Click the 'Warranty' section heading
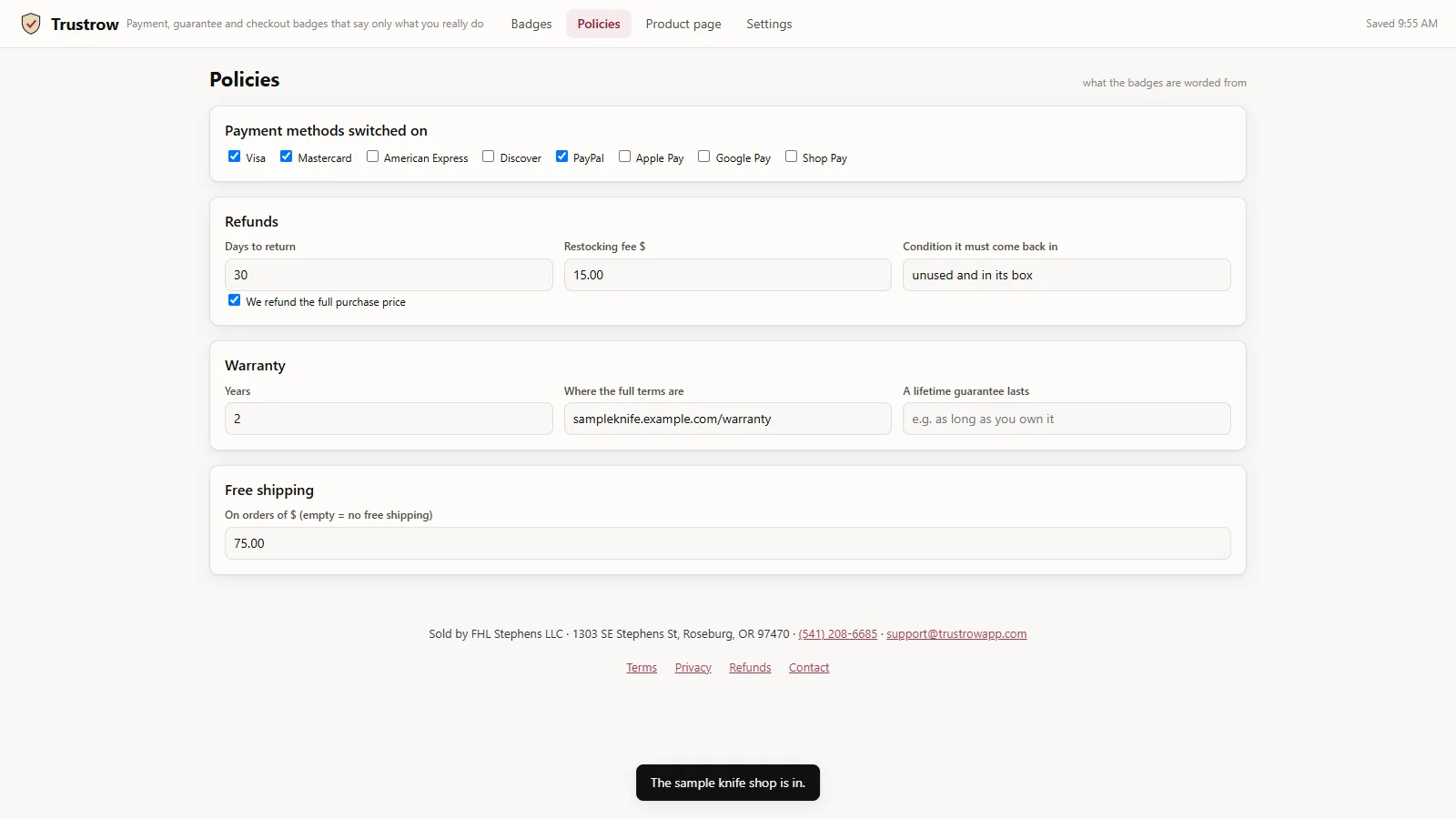The width and height of the screenshot is (1456, 819). pos(255,366)
